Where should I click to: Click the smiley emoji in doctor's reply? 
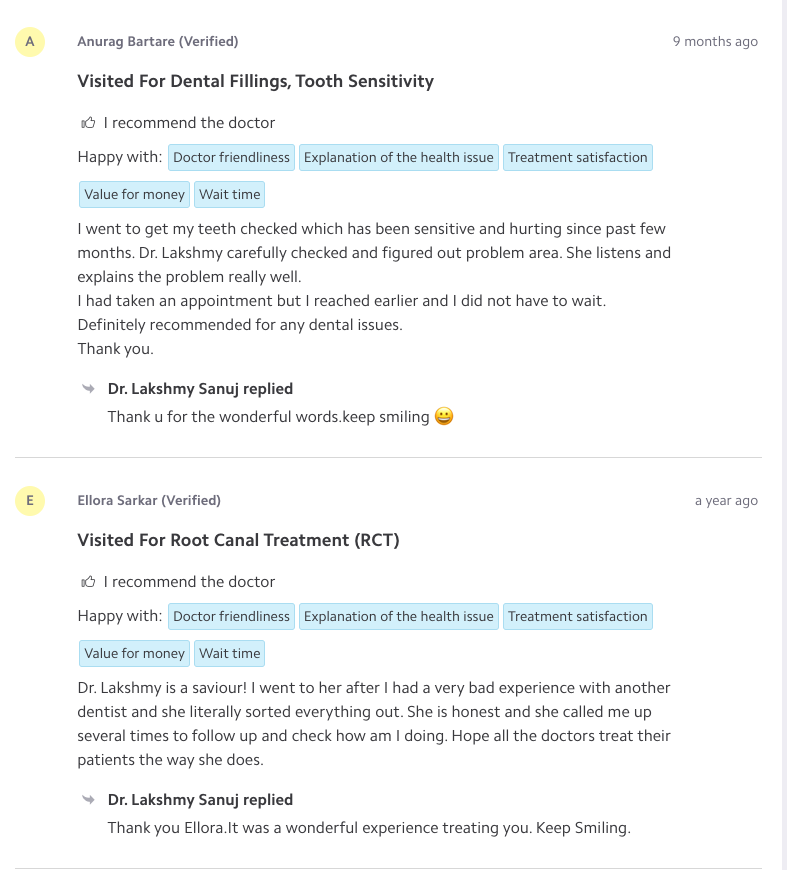(444, 416)
